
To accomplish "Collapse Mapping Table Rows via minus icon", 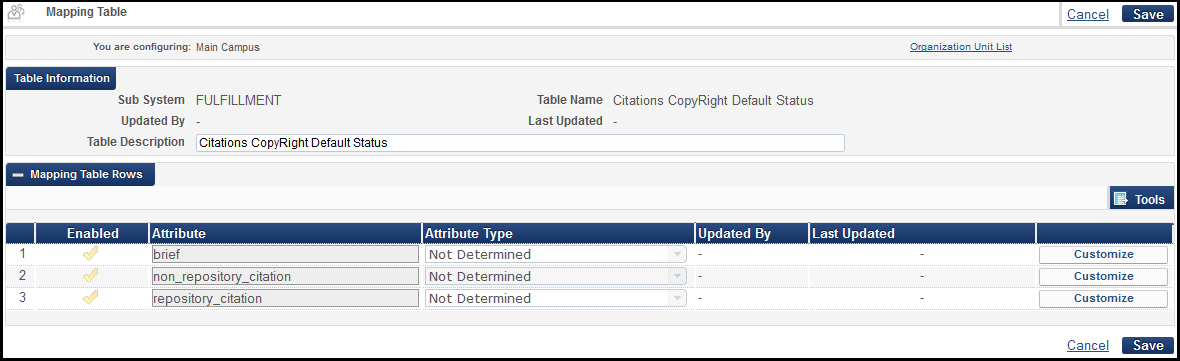I will point(18,174).
